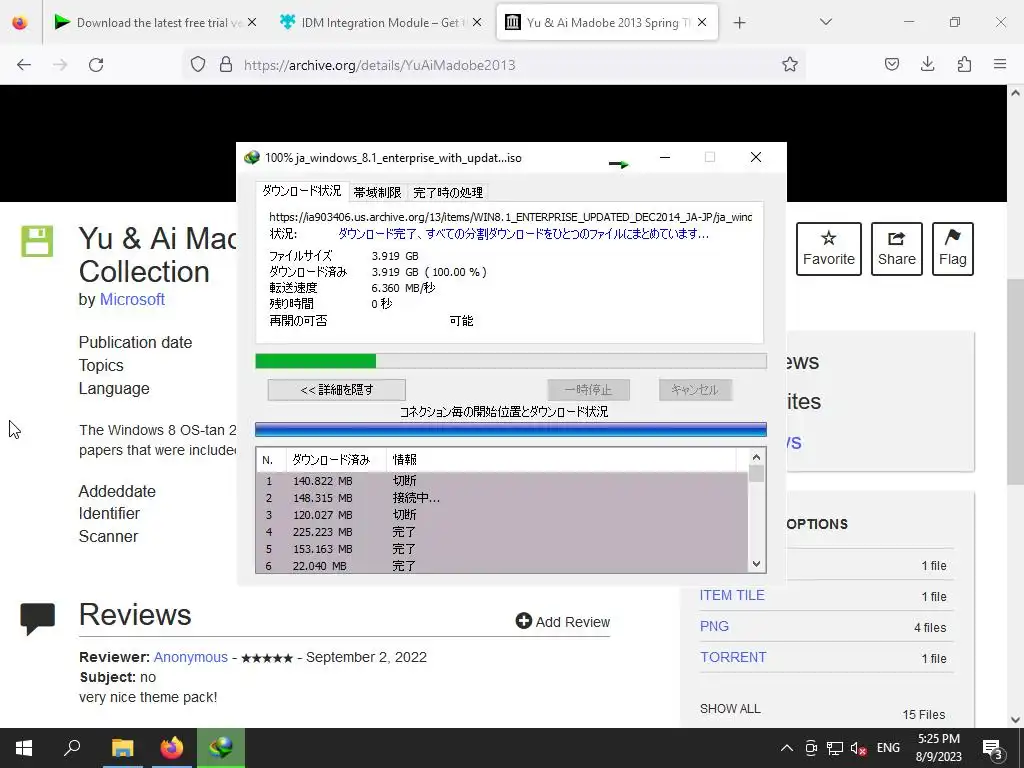Click the ダウンロード済み column header
The width and height of the screenshot is (1024, 768).
point(336,460)
